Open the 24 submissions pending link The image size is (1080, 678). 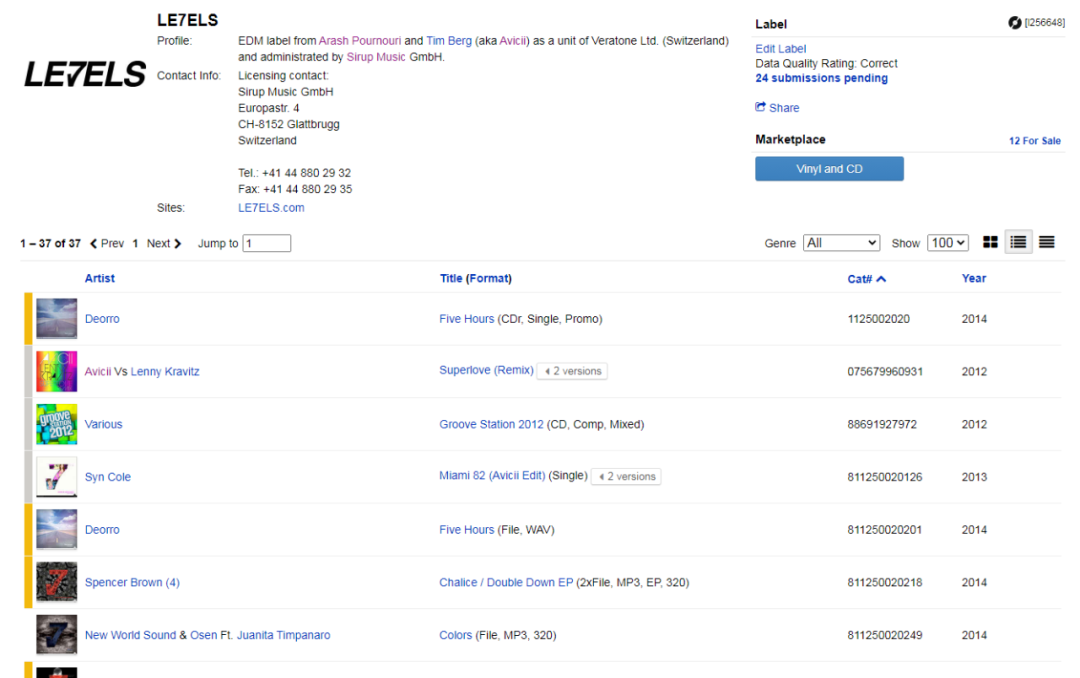822,78
